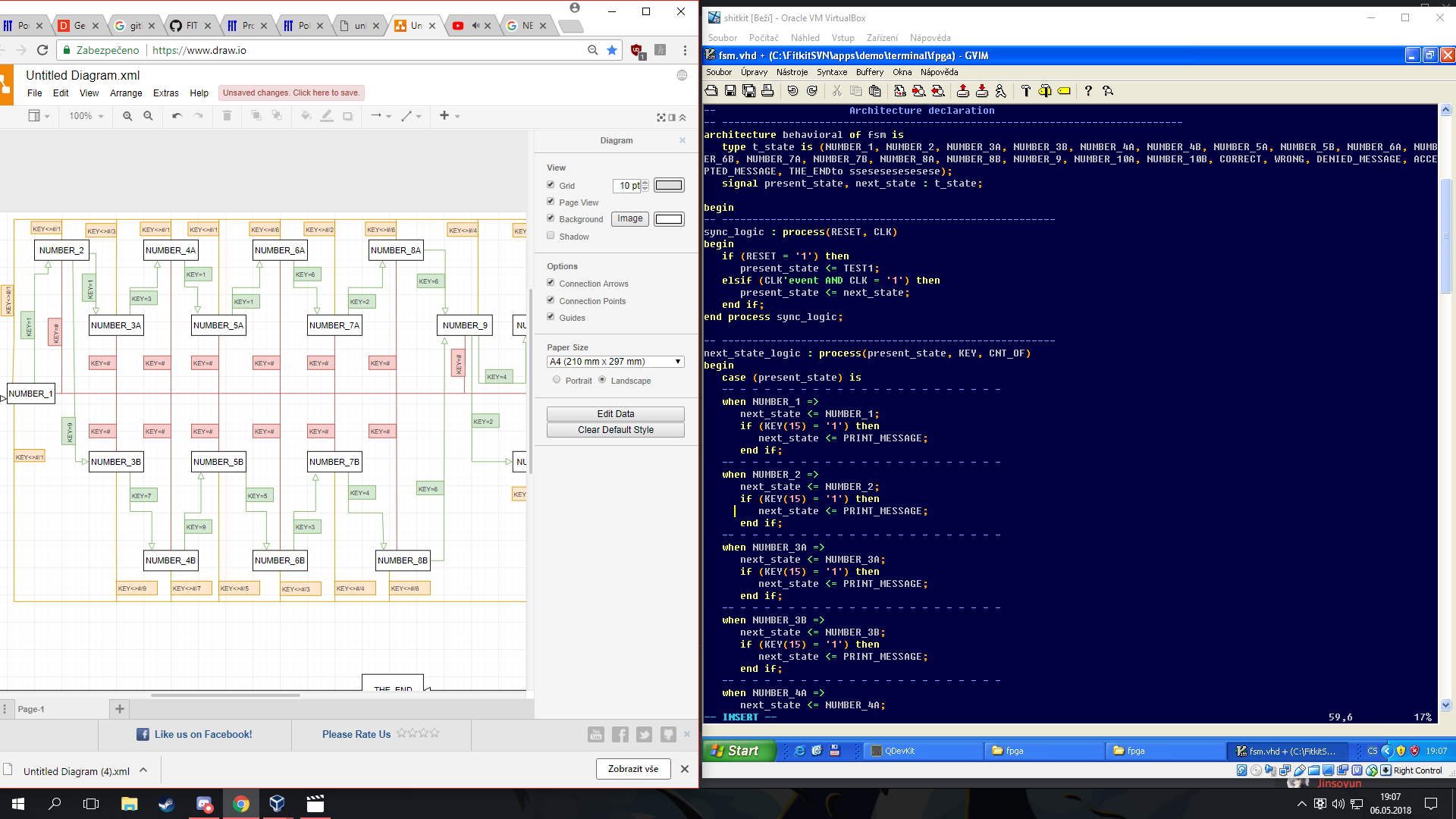Open waypoints line style dropdown
Screen dimensions: 1456x819
coord(411,116)
